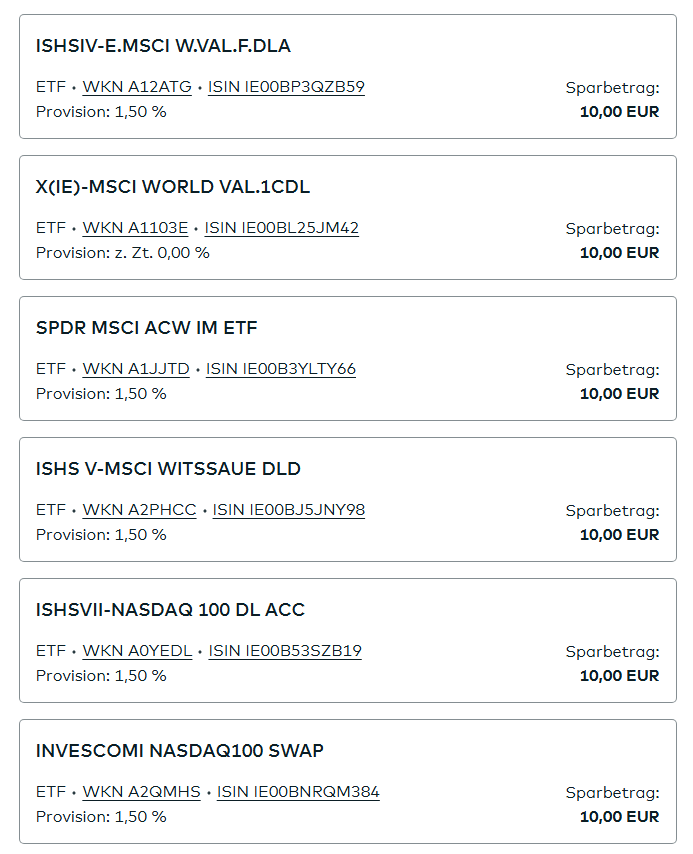Click the Provision z. Zt. 0,00 % text
The image size is (693, 854).
123,253
